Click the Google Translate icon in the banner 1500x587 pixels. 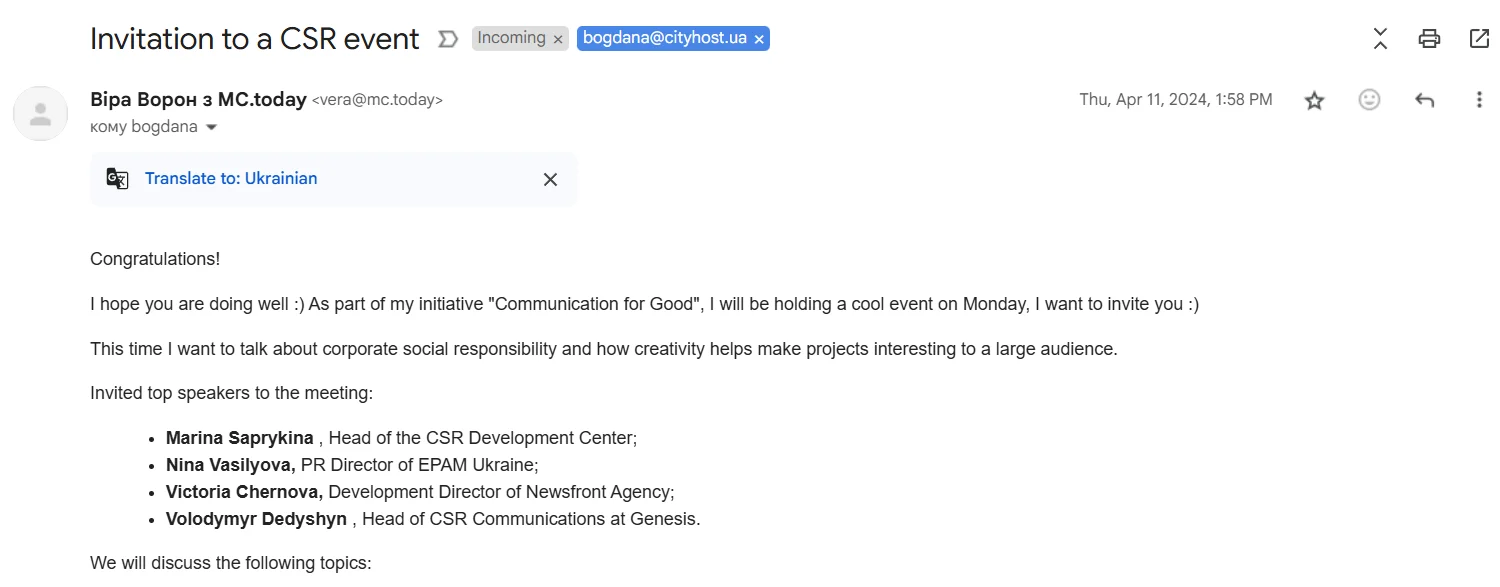pos(118,179)
